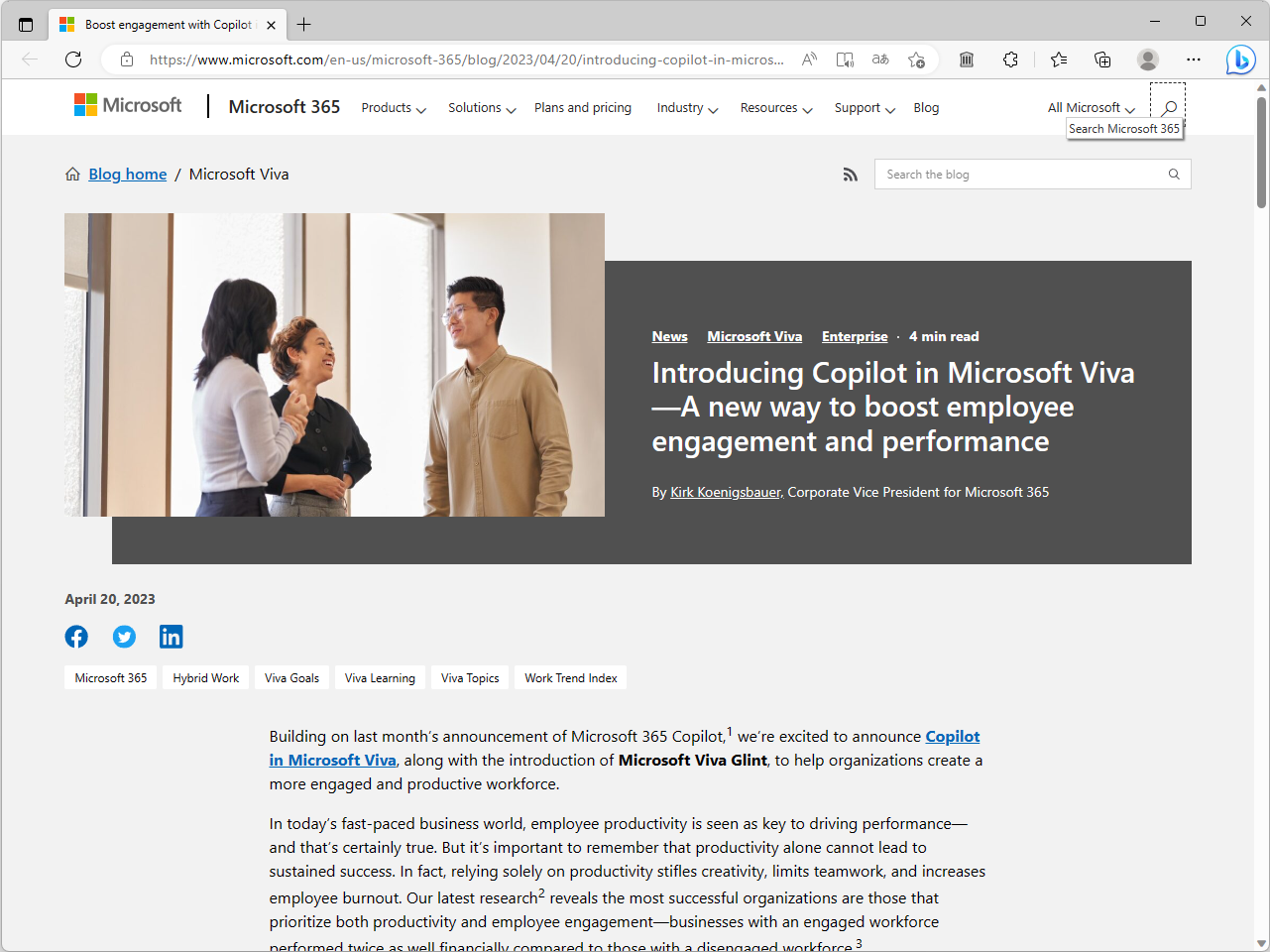This screenshot has width=1270, height=952.
Task: Open the Solutions menu
Action: click(x=480, y=107)
